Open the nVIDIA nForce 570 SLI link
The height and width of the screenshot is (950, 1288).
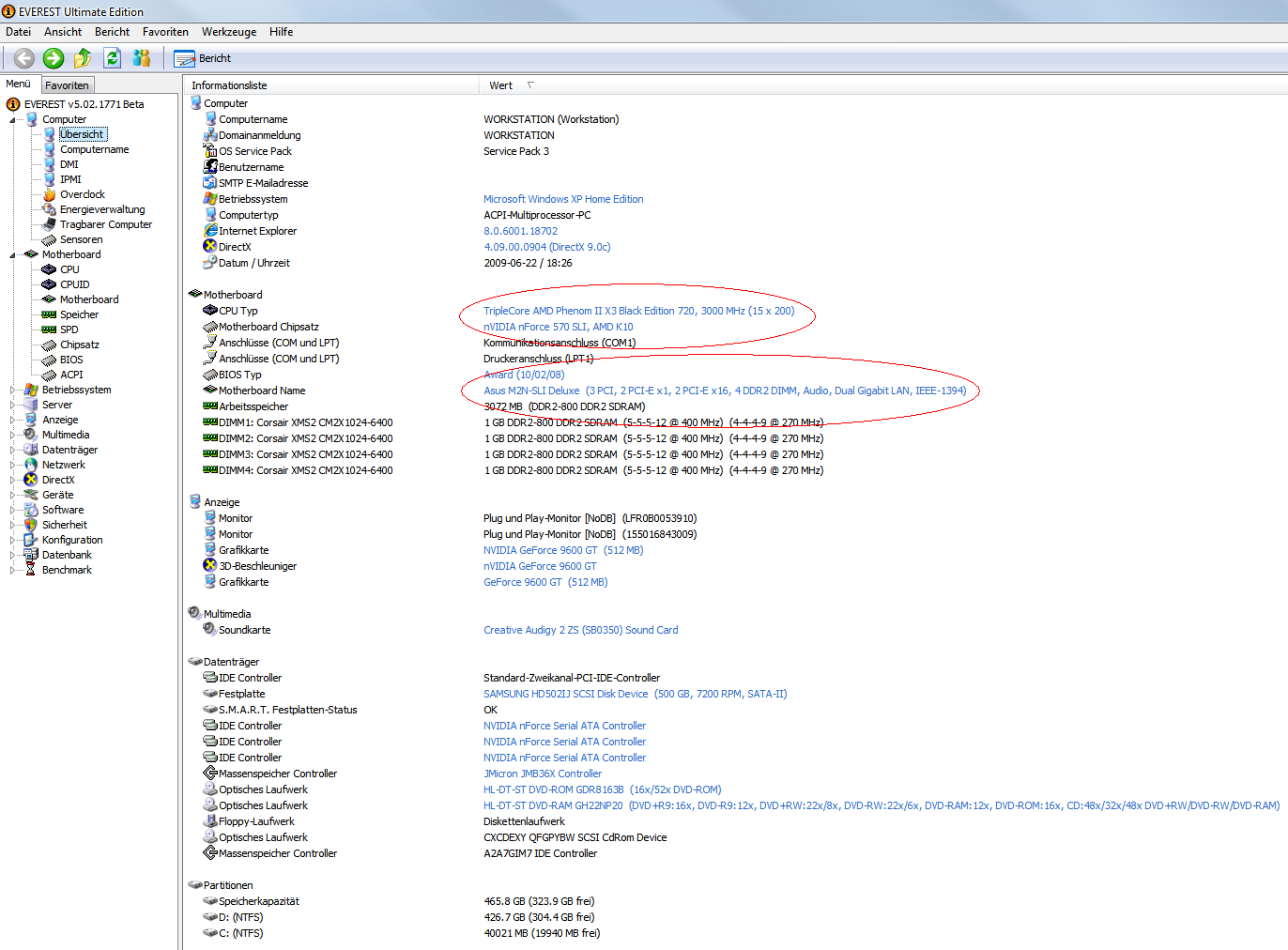[x=558, y=327]
